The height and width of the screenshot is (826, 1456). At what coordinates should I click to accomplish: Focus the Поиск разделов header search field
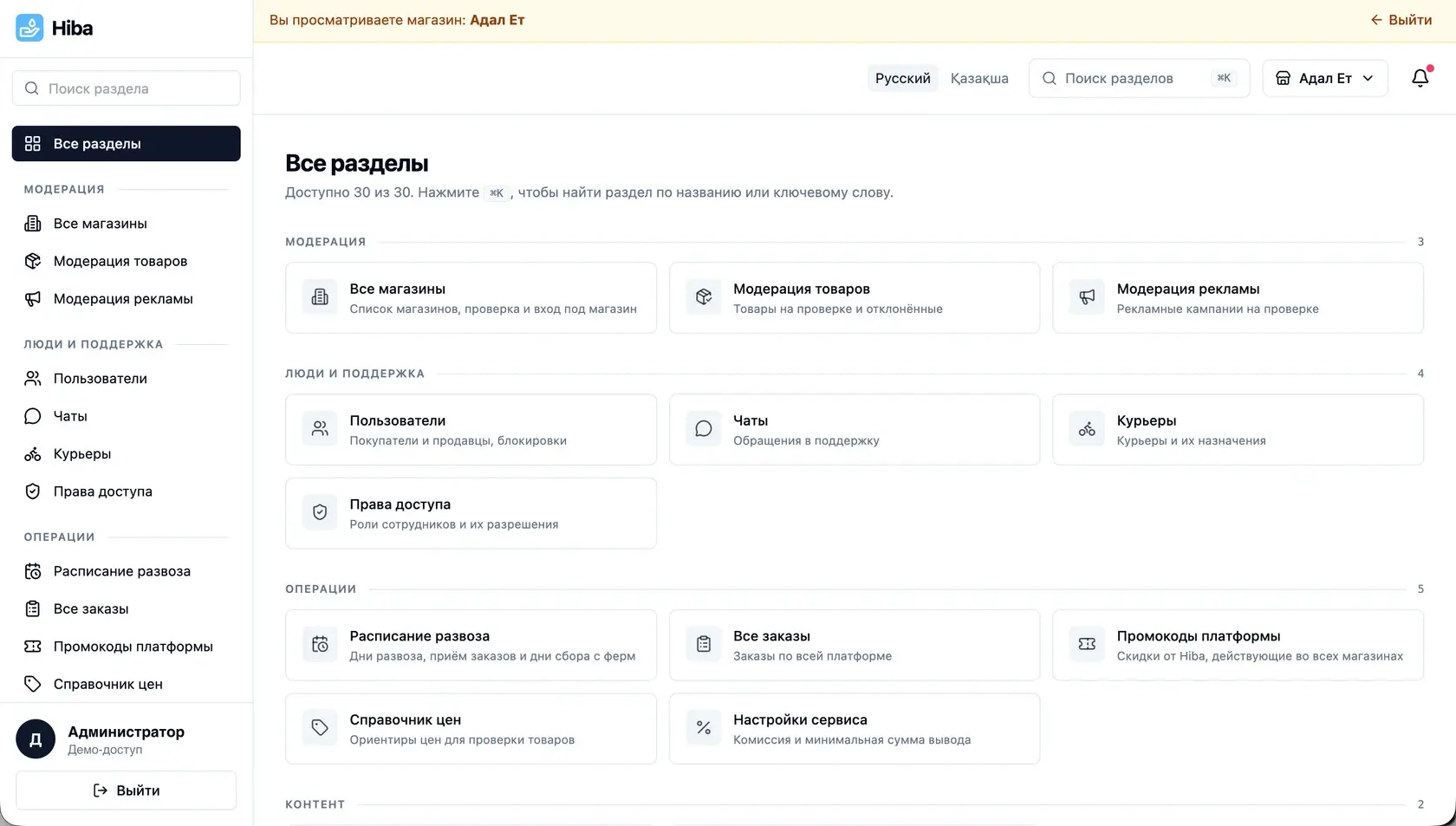(x=1139, y=78)
